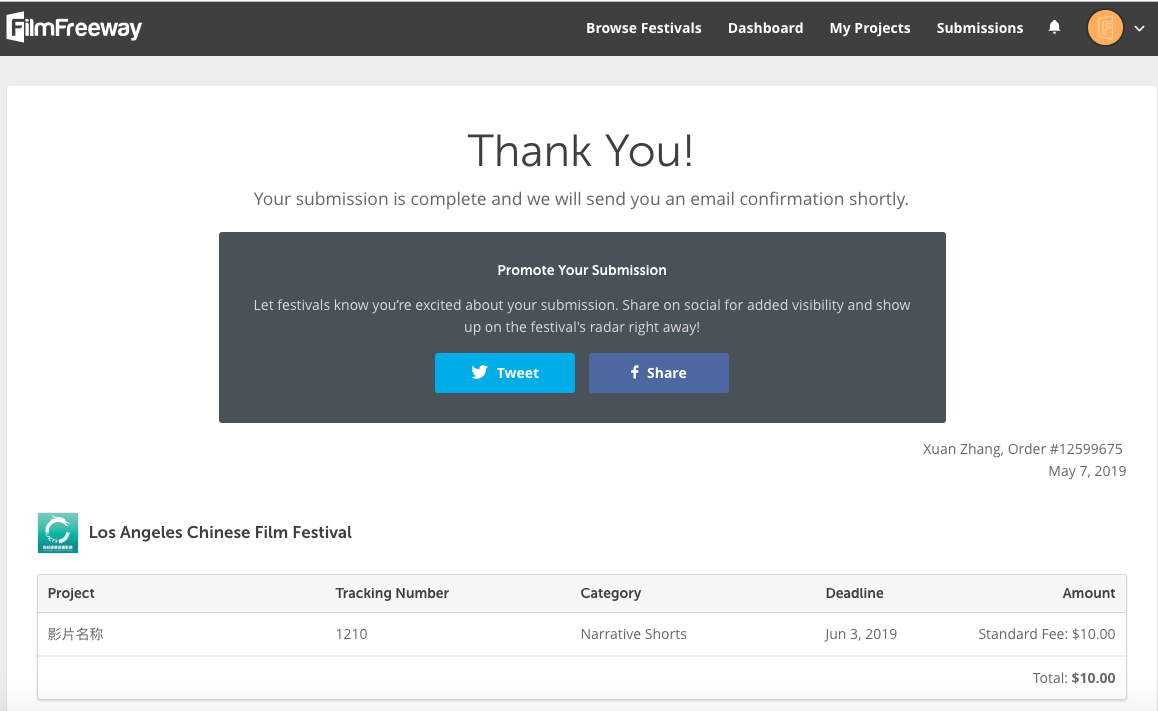
Task: Click the orange user avatar
Action: point(1105,28)
